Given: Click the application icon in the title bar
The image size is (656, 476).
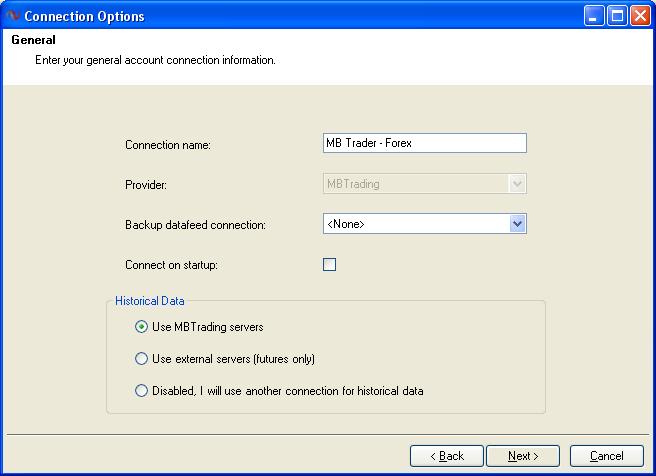Looking at the screenshot, I should 12,16.
